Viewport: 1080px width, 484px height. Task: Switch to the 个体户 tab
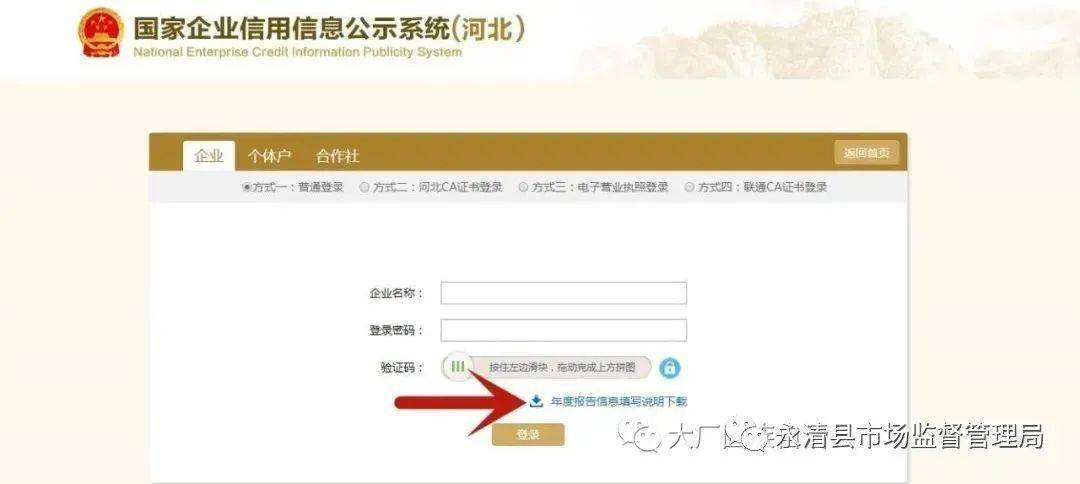270,156
